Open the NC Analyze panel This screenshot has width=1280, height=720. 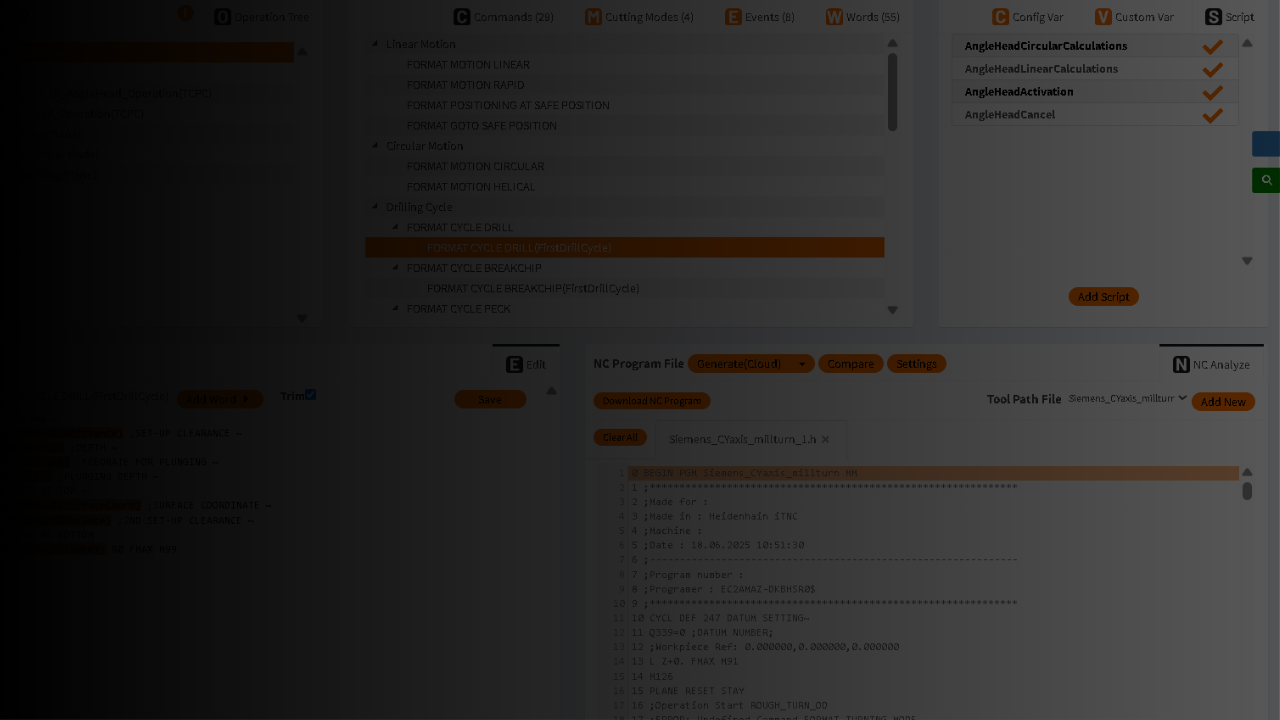pos(1211,365)
